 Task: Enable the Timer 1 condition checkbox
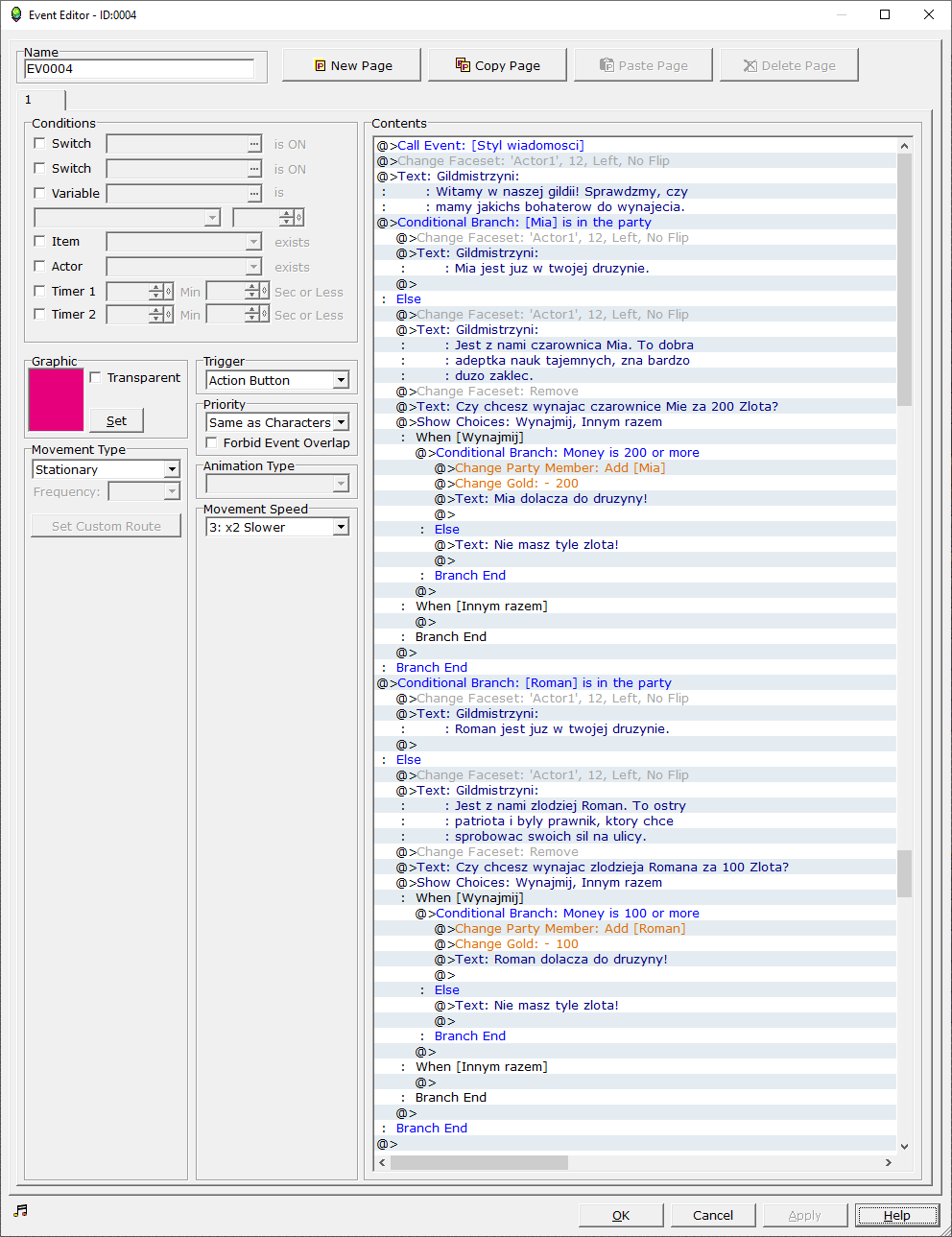tap(39, 291)
